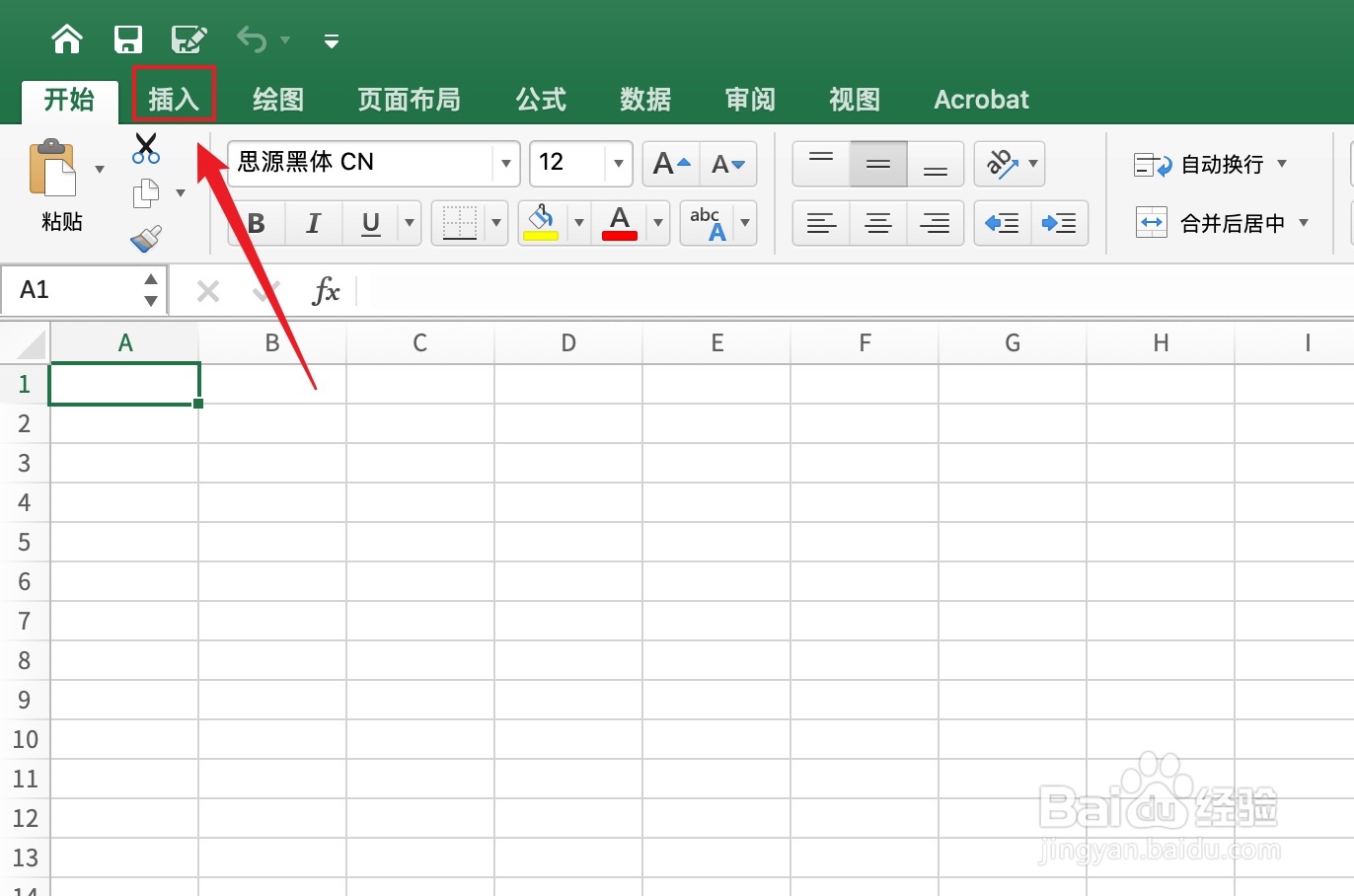
Task: Open the font size dropdown arrow
Action: click(x=619, y=164)
